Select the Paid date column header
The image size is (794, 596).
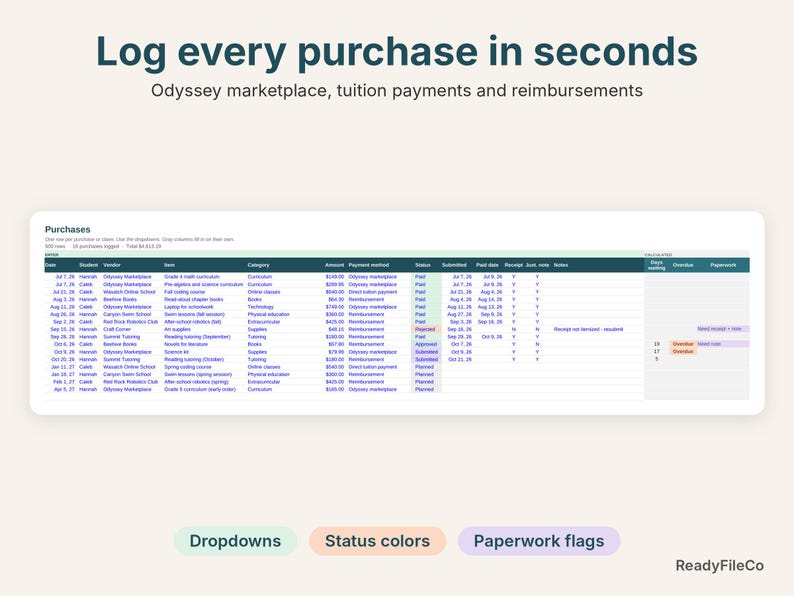click(487, 265)
